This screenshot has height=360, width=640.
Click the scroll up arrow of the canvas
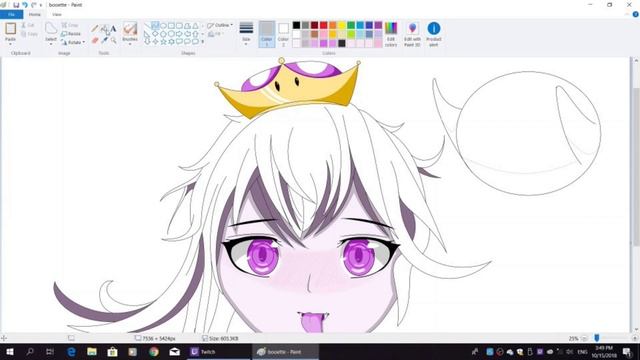(636, 60)
